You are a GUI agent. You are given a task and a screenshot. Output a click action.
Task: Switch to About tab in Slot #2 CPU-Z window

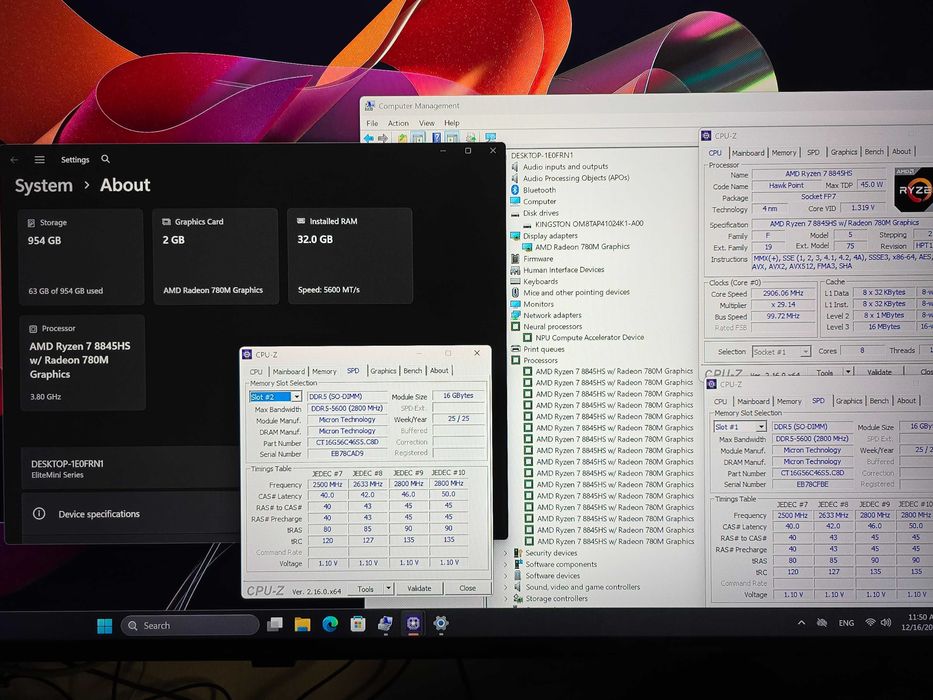[439, 371]
